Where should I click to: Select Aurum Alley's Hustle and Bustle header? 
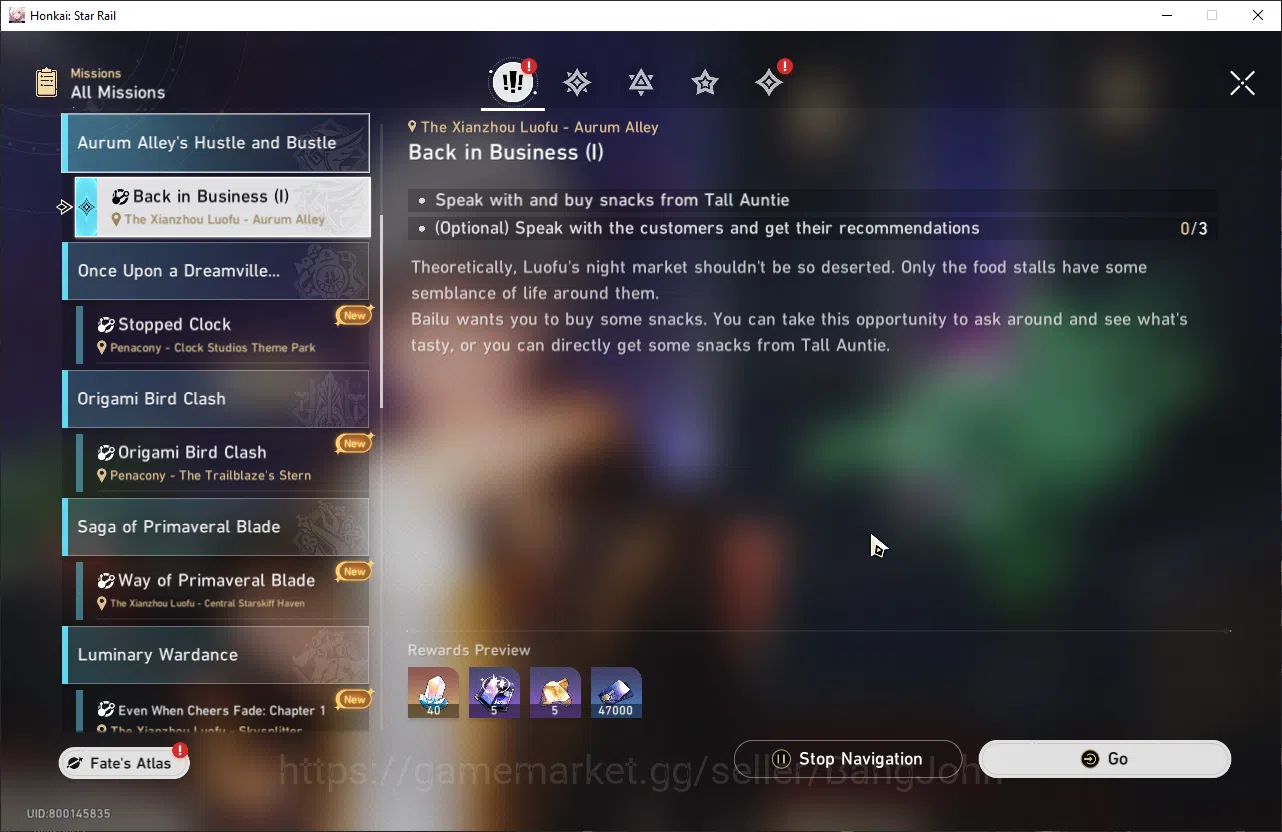click(x=216, y=143)
